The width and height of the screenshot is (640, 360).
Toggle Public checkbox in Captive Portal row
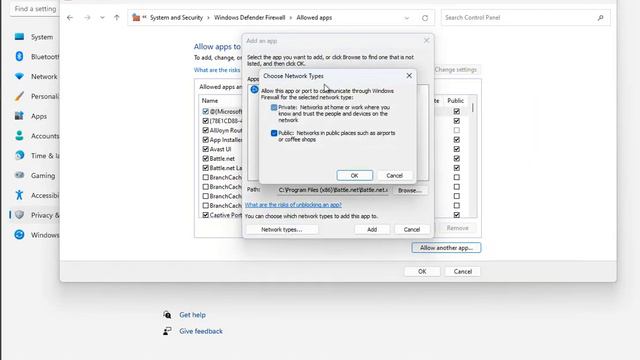pos(456,215)
